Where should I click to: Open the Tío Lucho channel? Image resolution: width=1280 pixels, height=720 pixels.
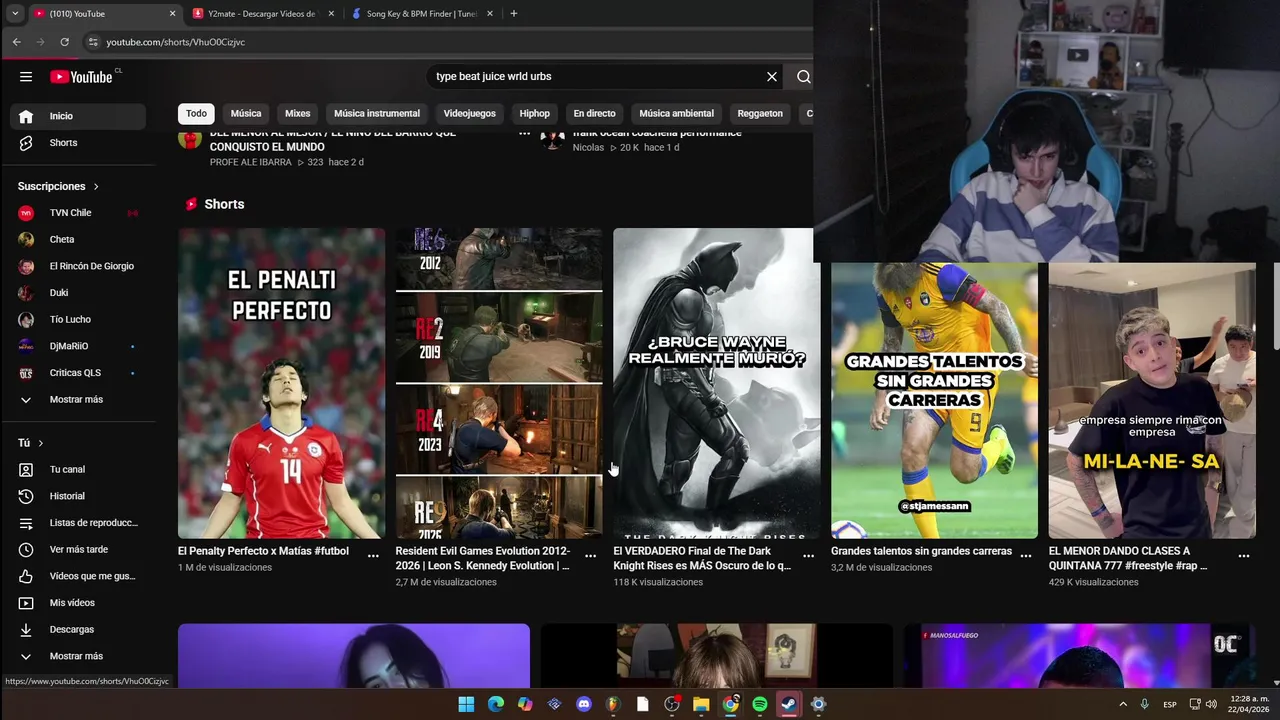(78, 320)
